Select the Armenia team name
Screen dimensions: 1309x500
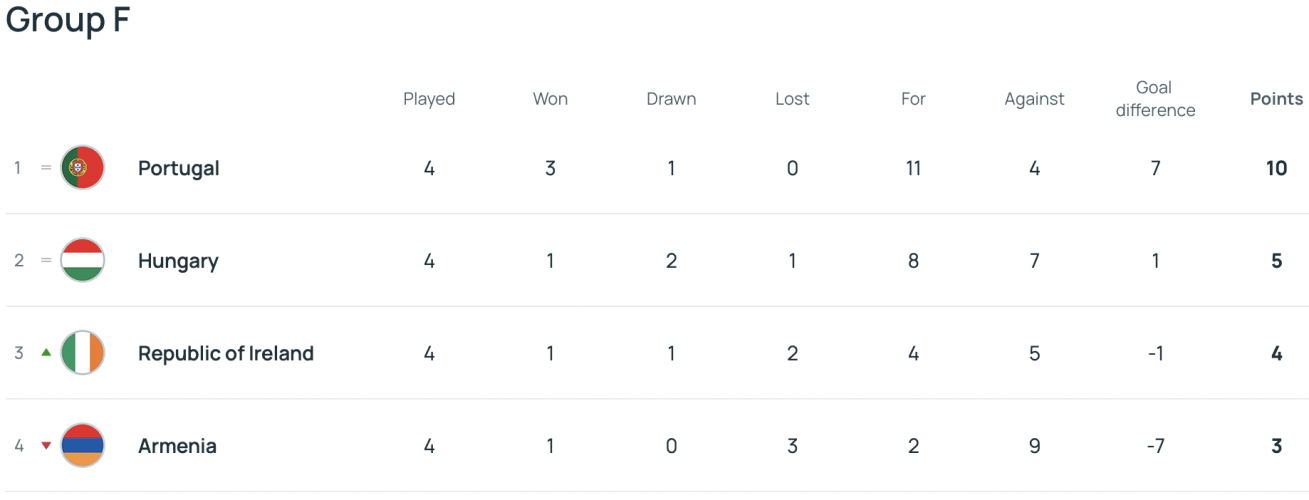(x=177, y=446)
